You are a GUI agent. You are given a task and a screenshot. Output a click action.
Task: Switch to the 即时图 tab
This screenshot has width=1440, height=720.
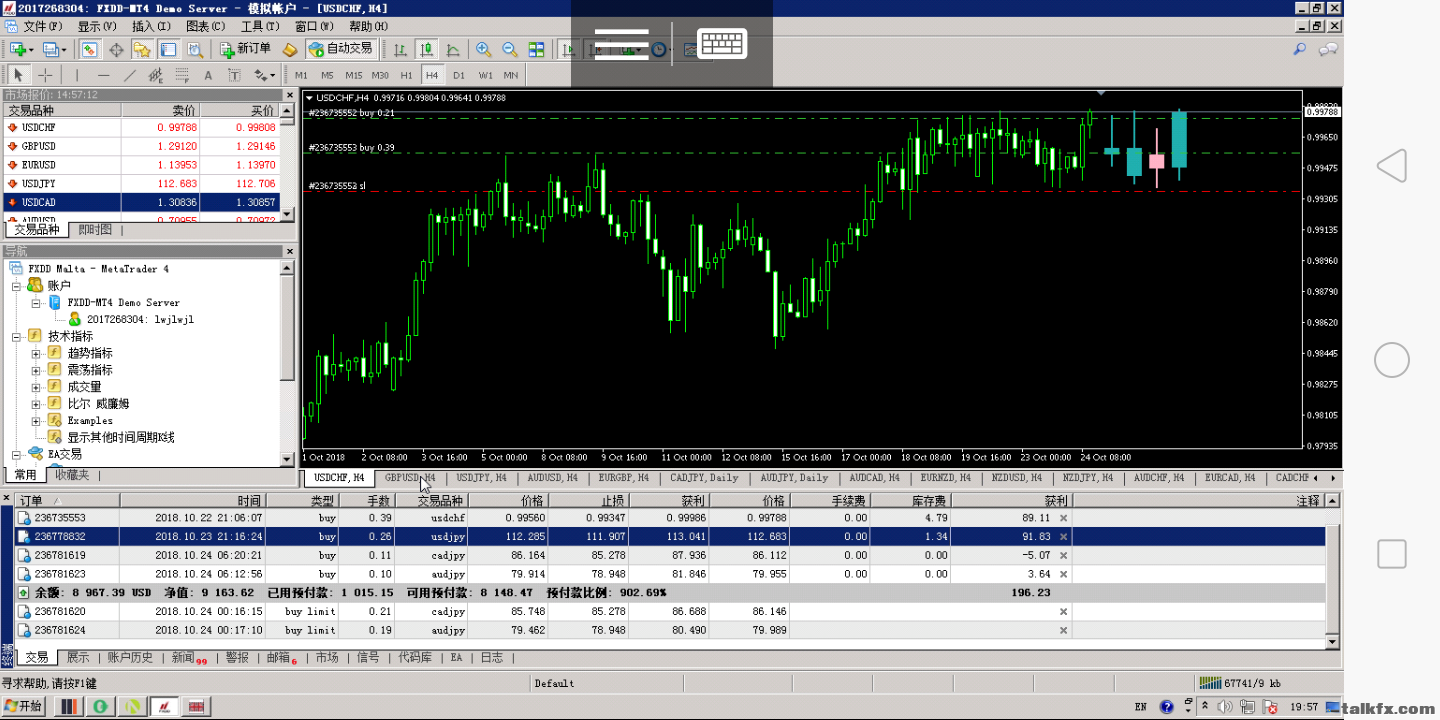(x=95, y=230)
